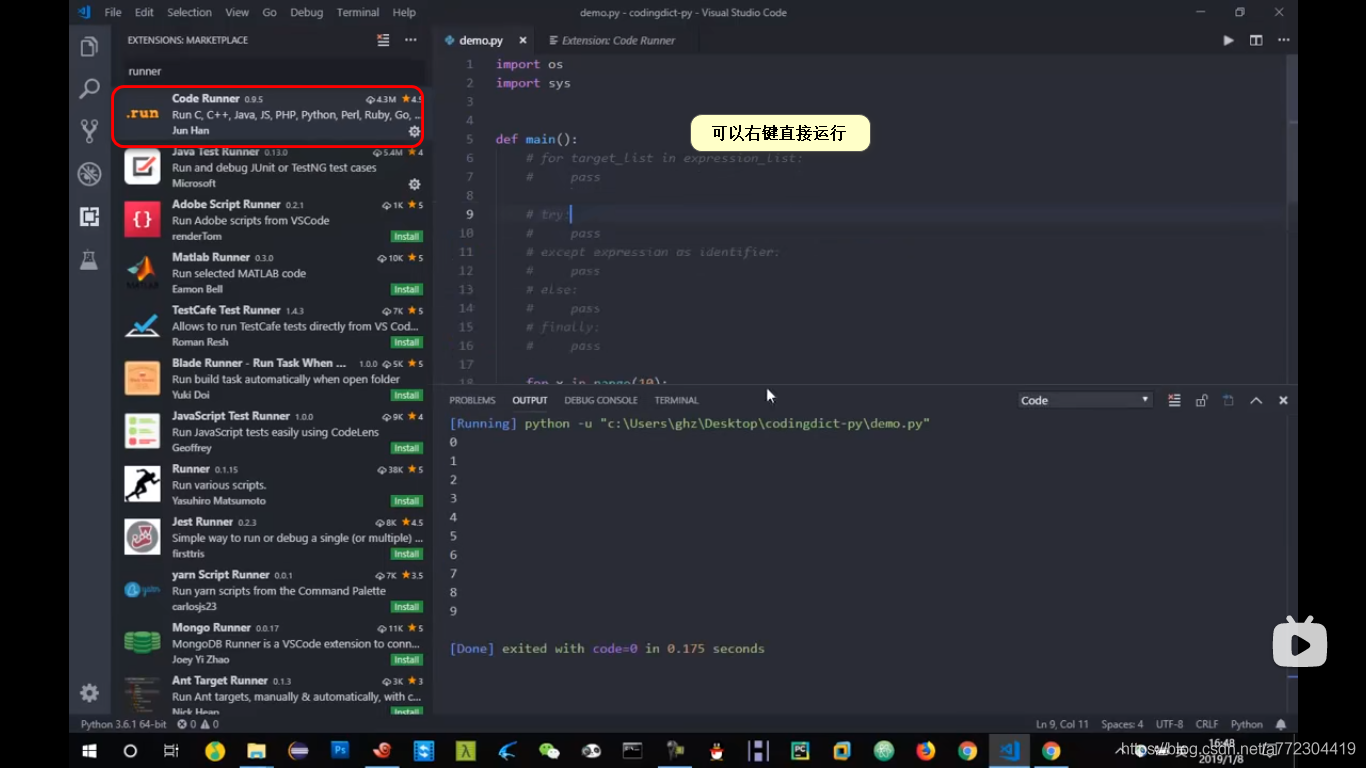Click the notifications bell in status bar
1366x768 pixels.
1281,724
